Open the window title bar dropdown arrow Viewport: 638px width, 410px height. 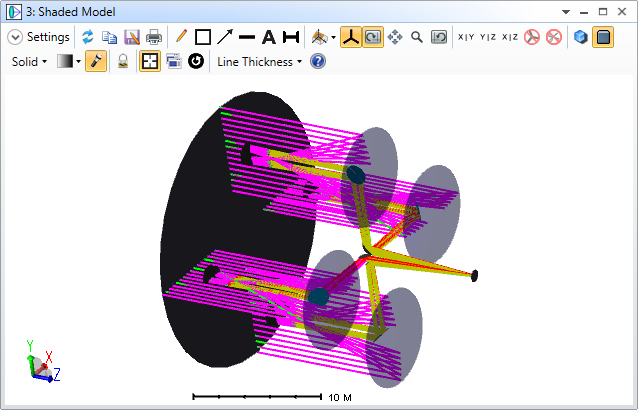pyautogui.click(x=566, y=12)
